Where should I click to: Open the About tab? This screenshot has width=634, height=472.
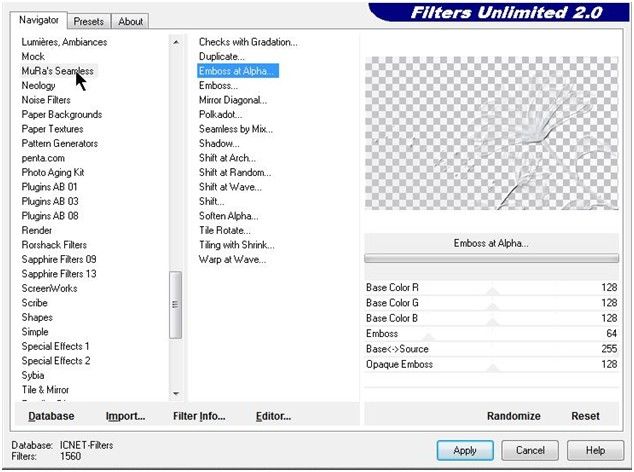130,21
